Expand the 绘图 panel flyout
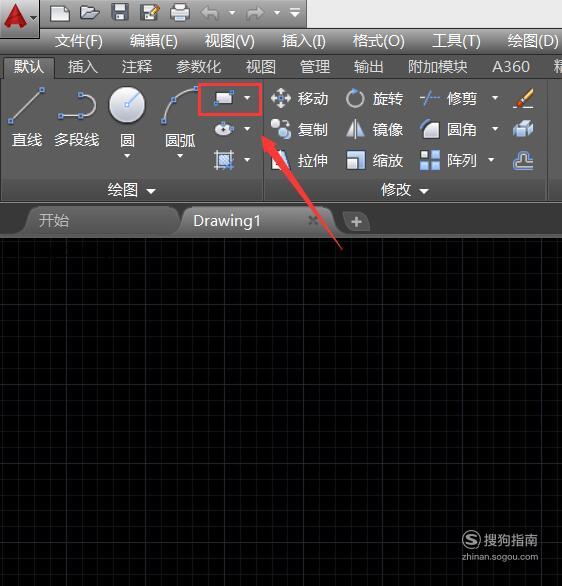The height and width of the screenshot is (586, 562). (131, 190)
